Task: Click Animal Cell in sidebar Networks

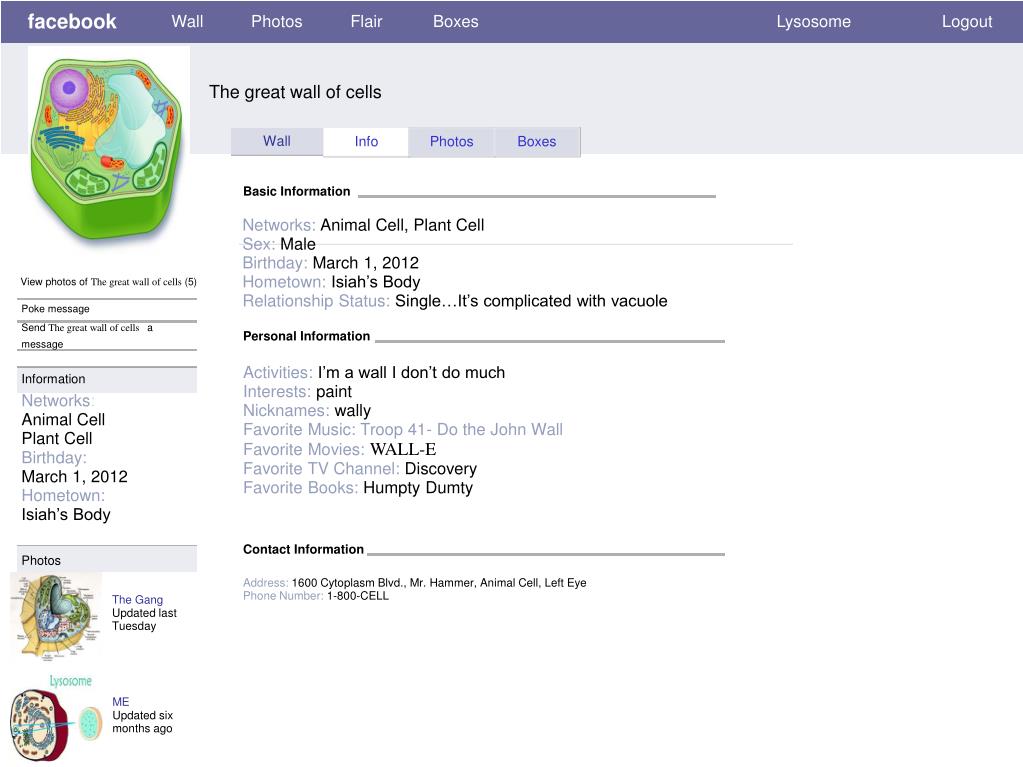Action: (63, 419)
